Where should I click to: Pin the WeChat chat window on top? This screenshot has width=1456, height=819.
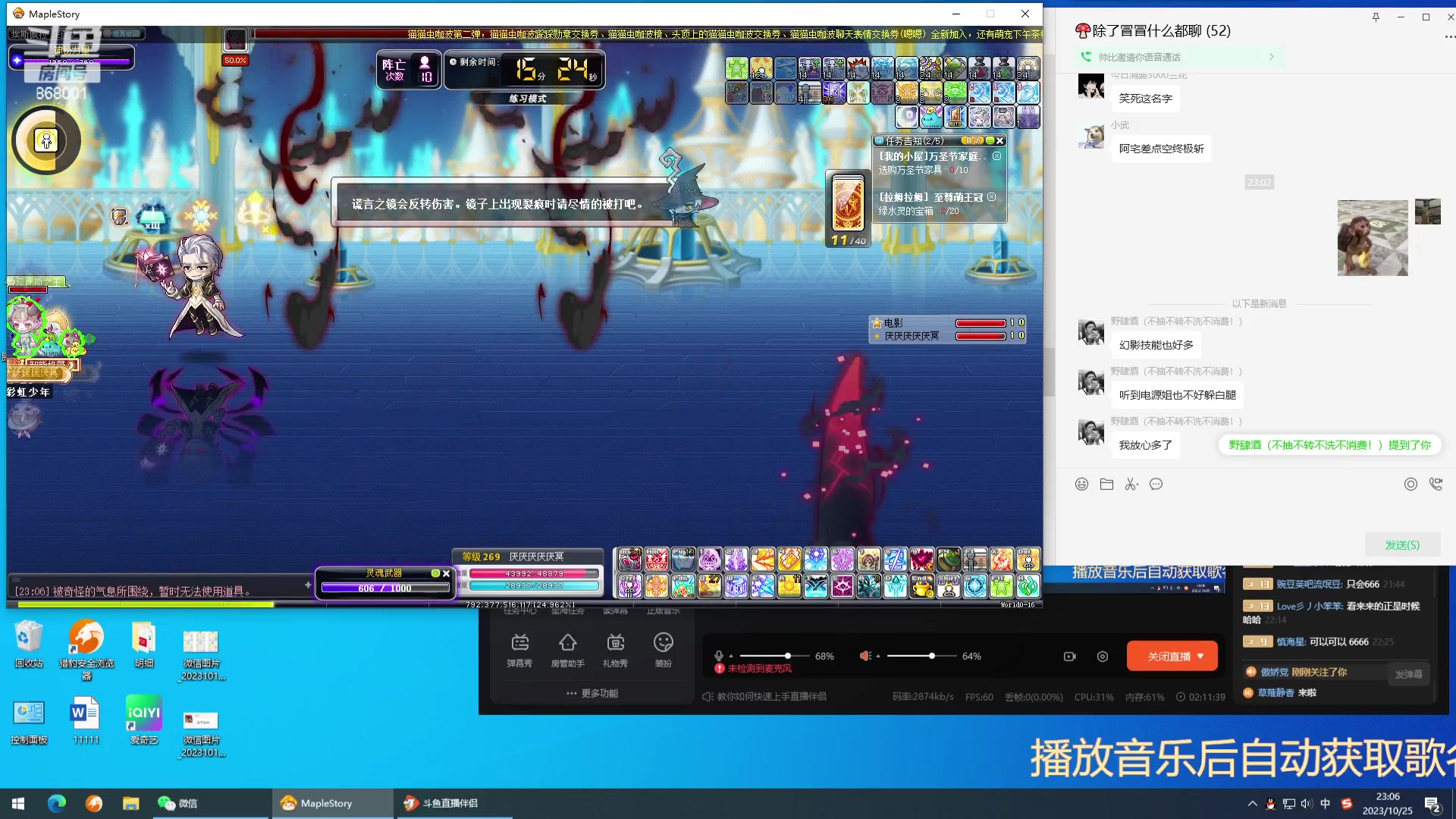[1376, 17]
